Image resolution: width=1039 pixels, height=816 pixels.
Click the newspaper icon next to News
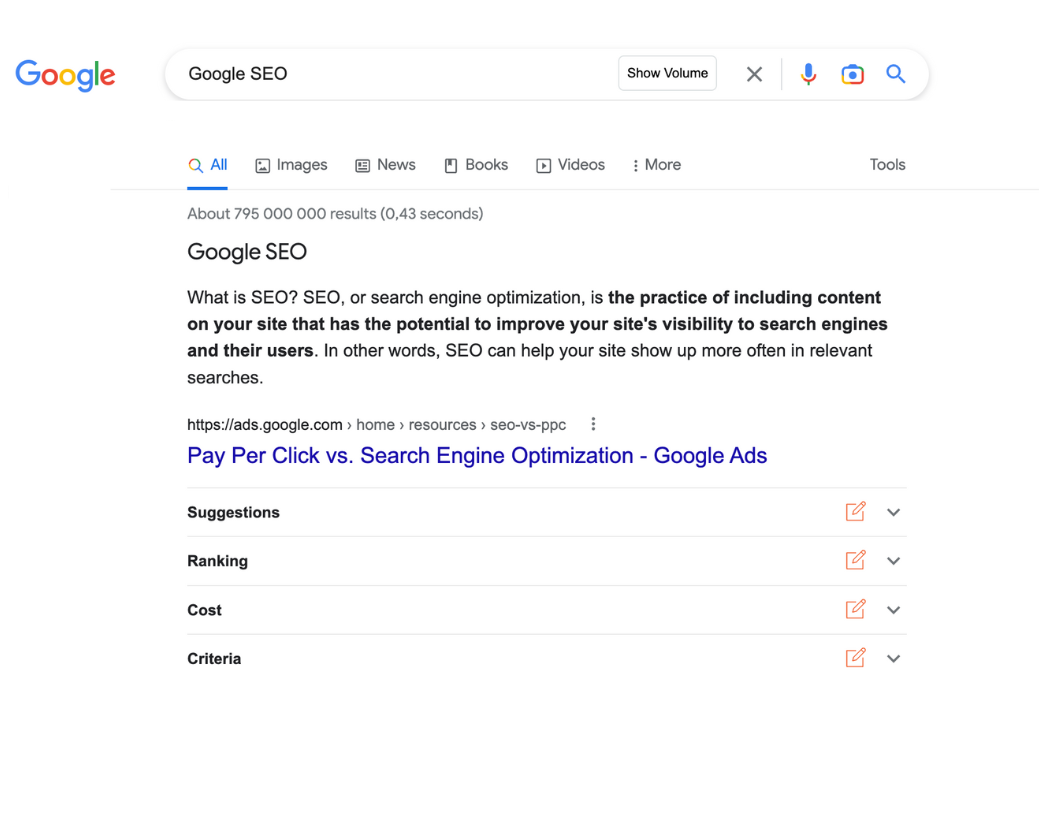[362, 166]
